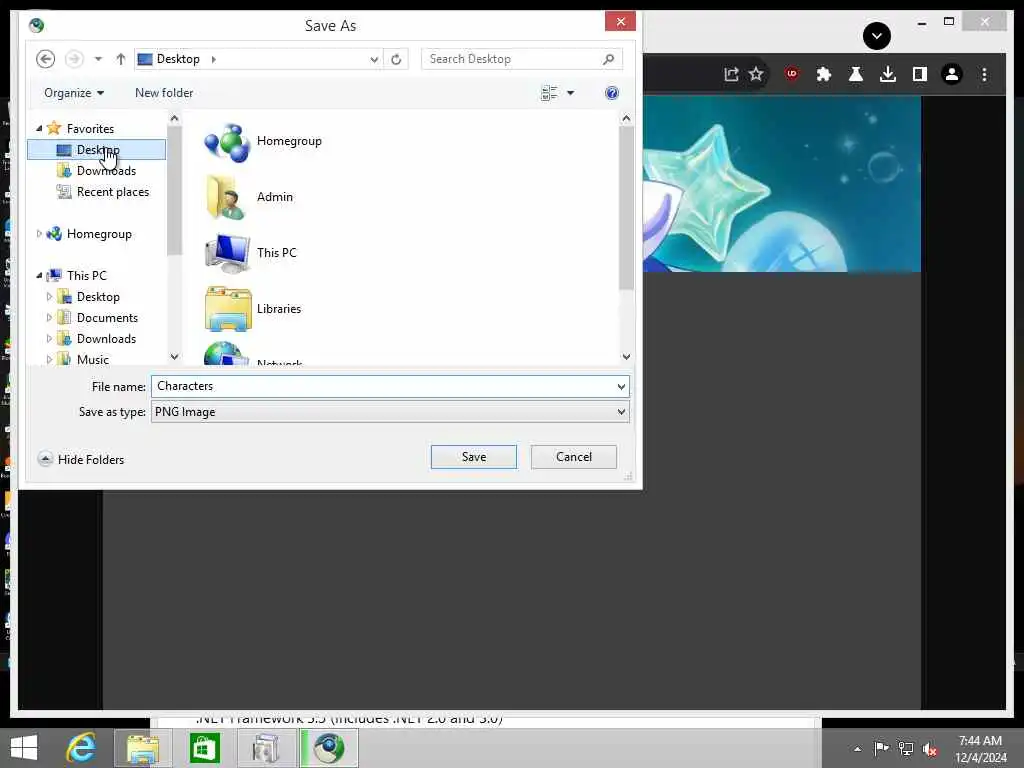1024x768 pixels.
Task: Open browser three-dot menu
Action: coord(984,74)
